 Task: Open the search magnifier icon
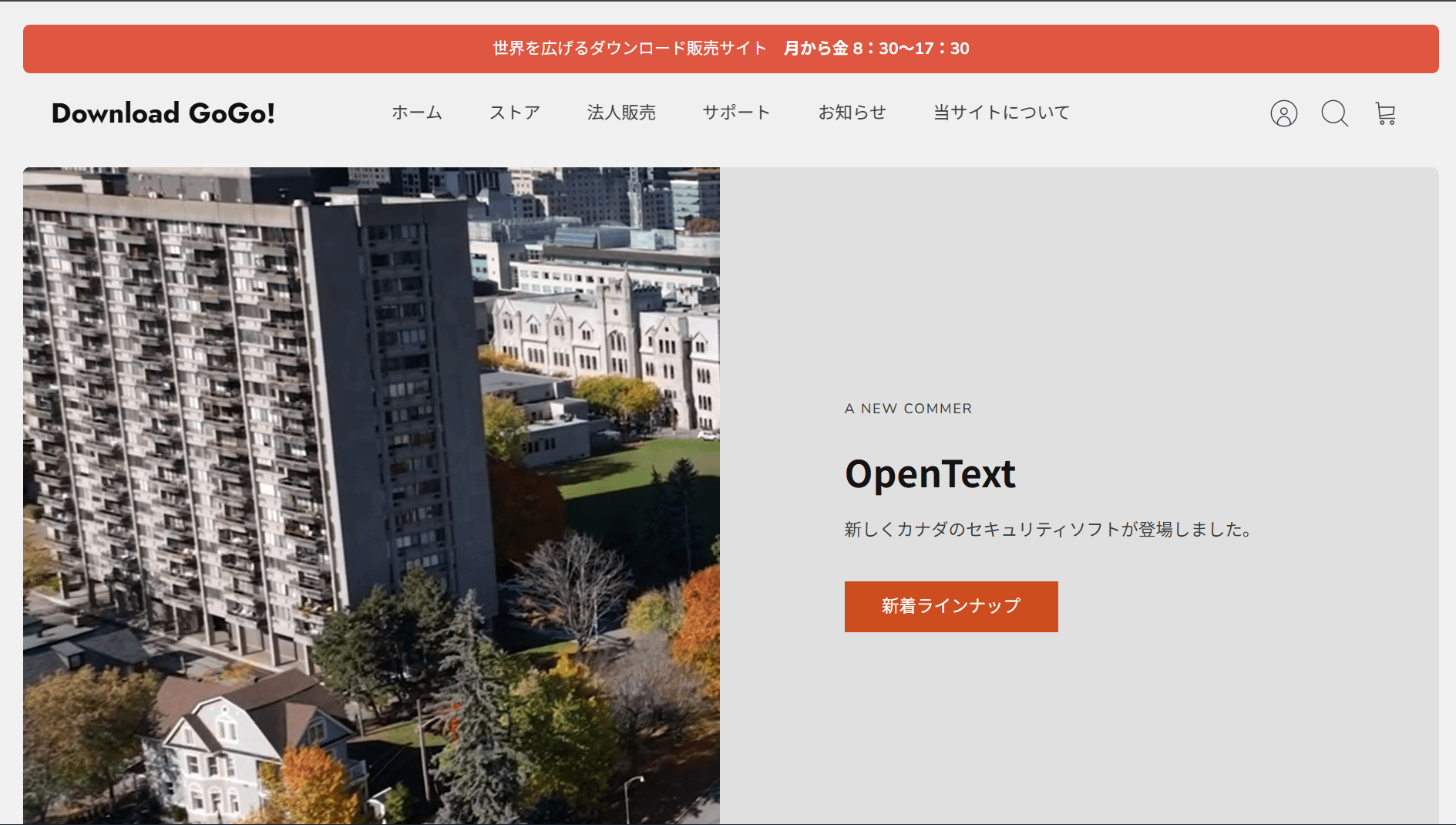pos(1334,113)
